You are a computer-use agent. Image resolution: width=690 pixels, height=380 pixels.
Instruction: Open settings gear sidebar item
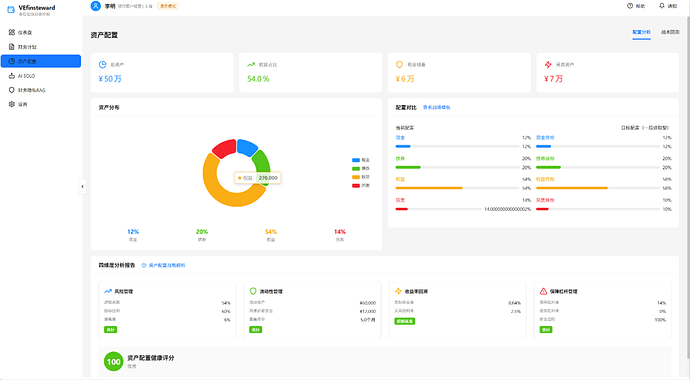[41, 104]
